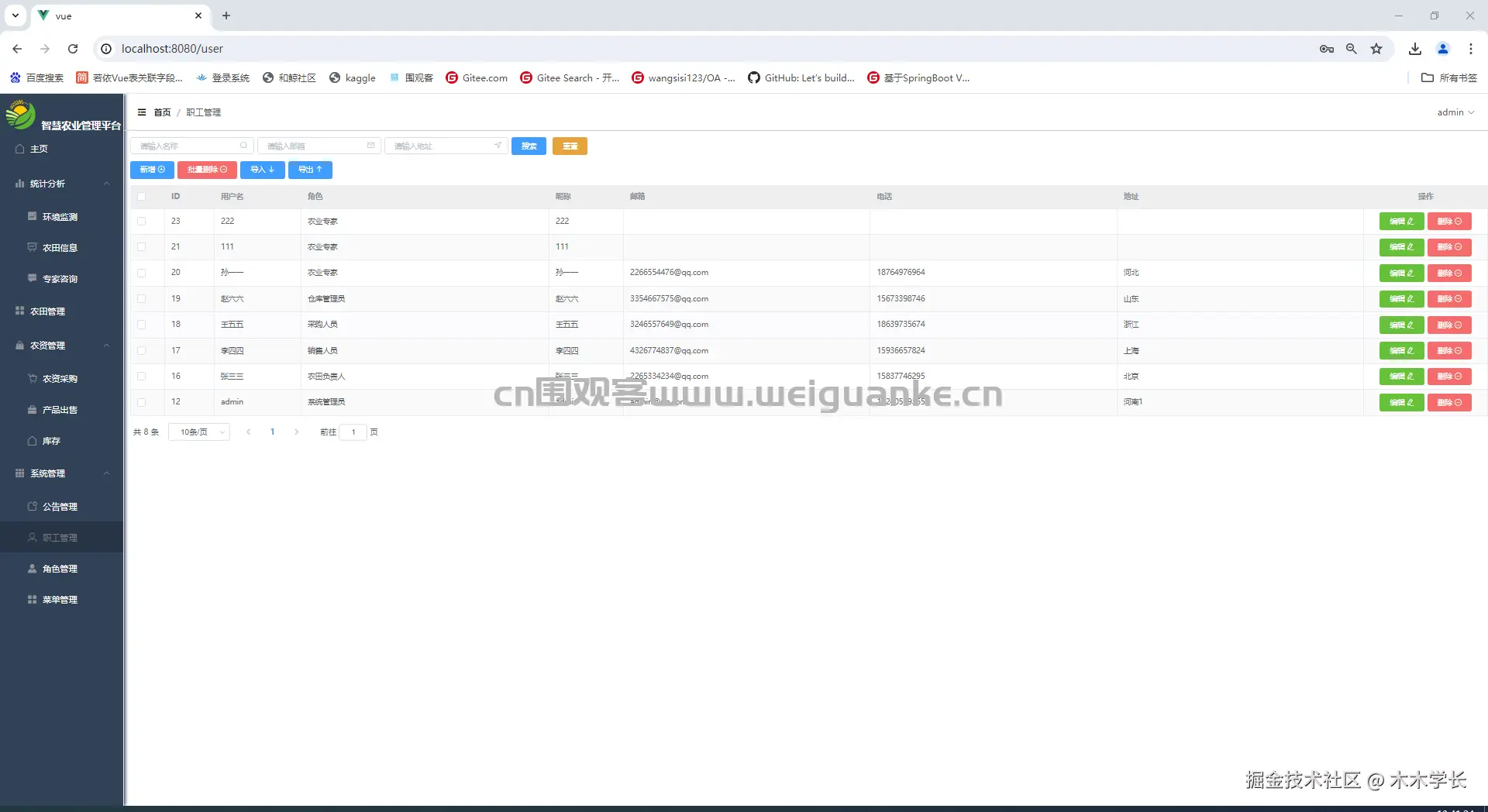This screenshot has height=812, width=1488.
Task: Collapse the 农资管理 sidebar group
Action: pos(62,346)
